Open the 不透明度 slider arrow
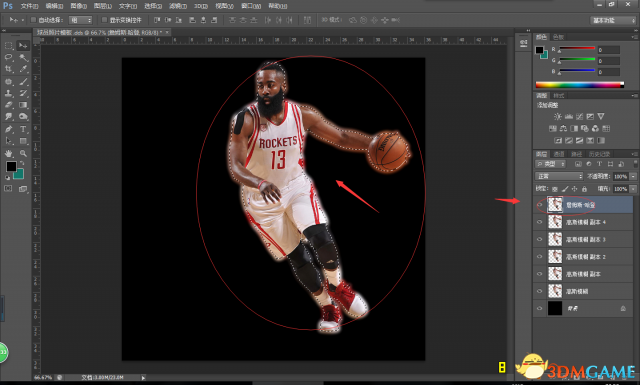 [633, 176]
